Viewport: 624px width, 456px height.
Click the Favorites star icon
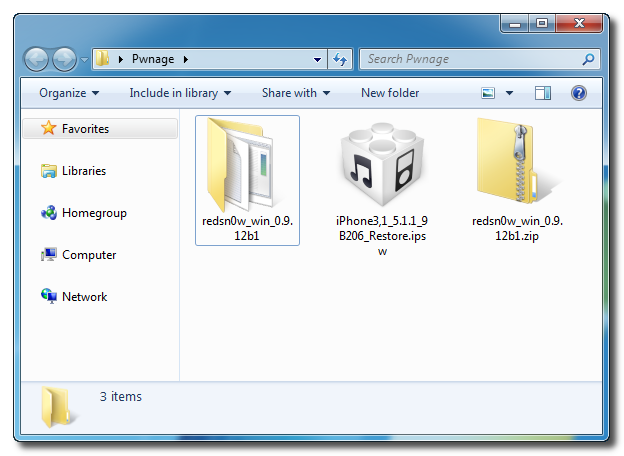[49, 128]
